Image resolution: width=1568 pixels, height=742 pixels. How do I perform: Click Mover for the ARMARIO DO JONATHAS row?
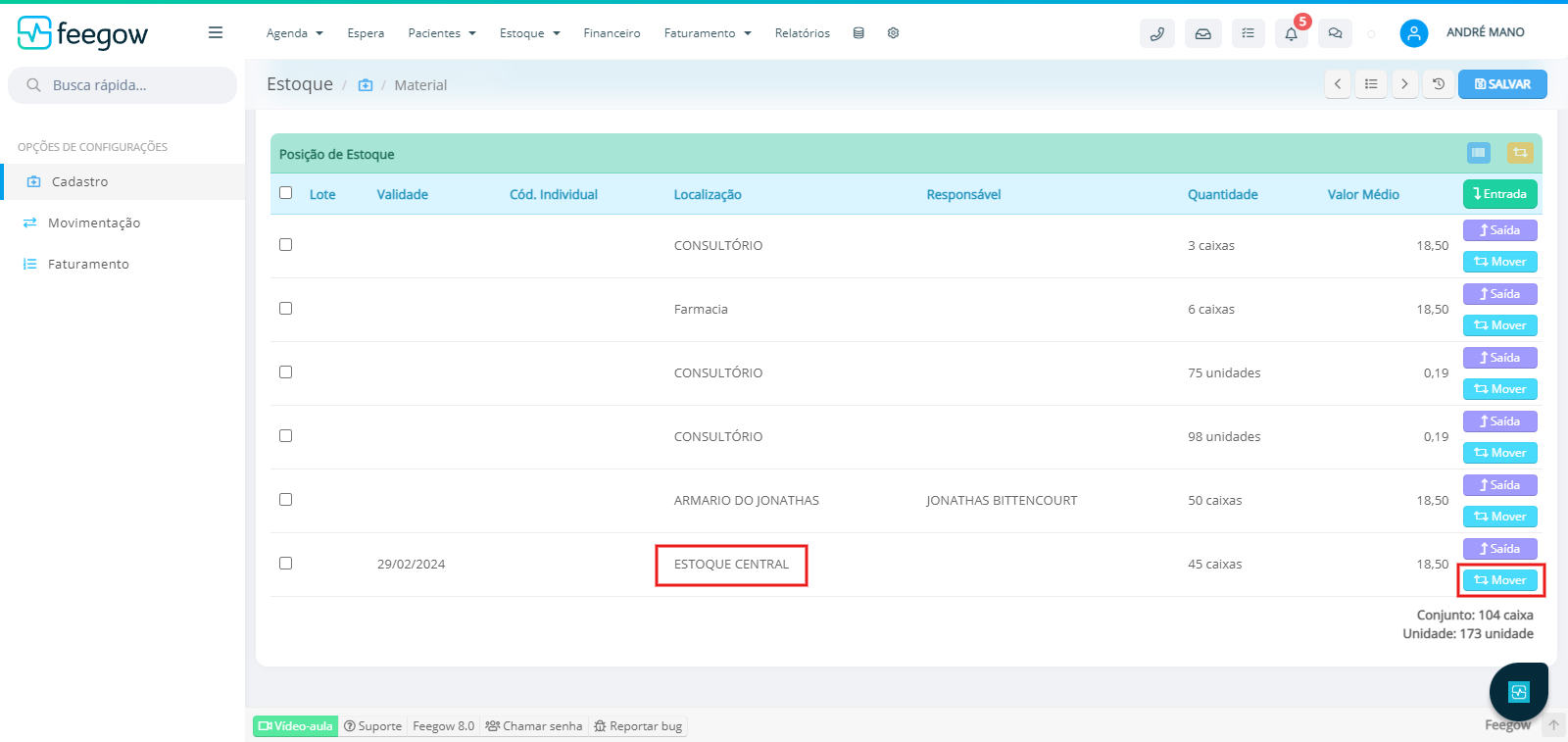coord(1499,517)
